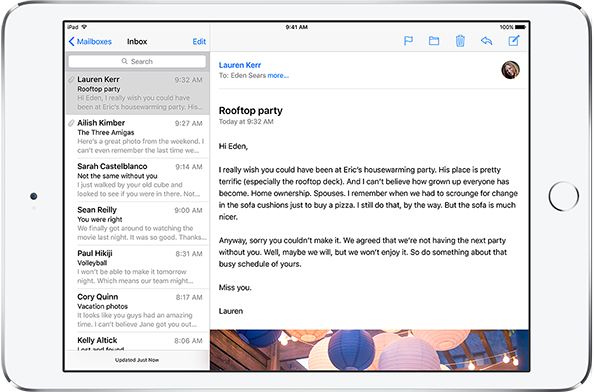595x392 pixels.
Task: Go back to Mailboxes
Action: pyautogui.click(x=90, y=41)
